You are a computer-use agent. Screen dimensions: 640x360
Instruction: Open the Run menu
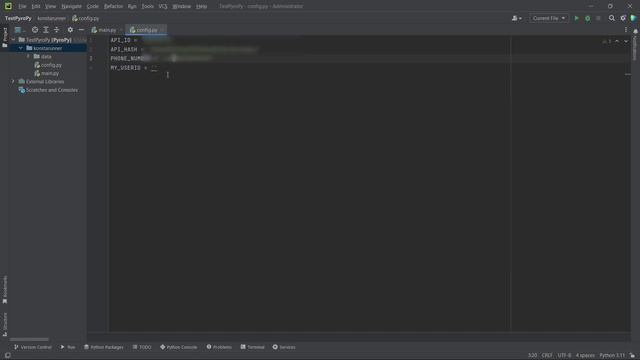coord(132,7)
